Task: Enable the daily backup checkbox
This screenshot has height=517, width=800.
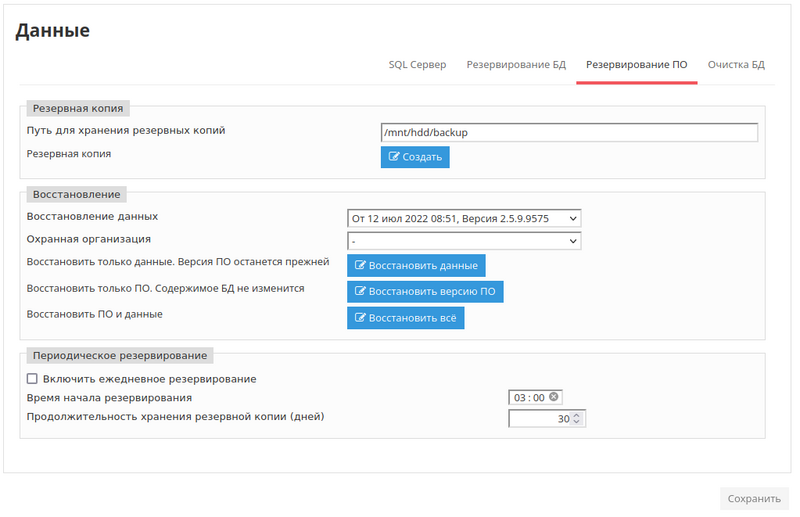Action: [32, 379]
